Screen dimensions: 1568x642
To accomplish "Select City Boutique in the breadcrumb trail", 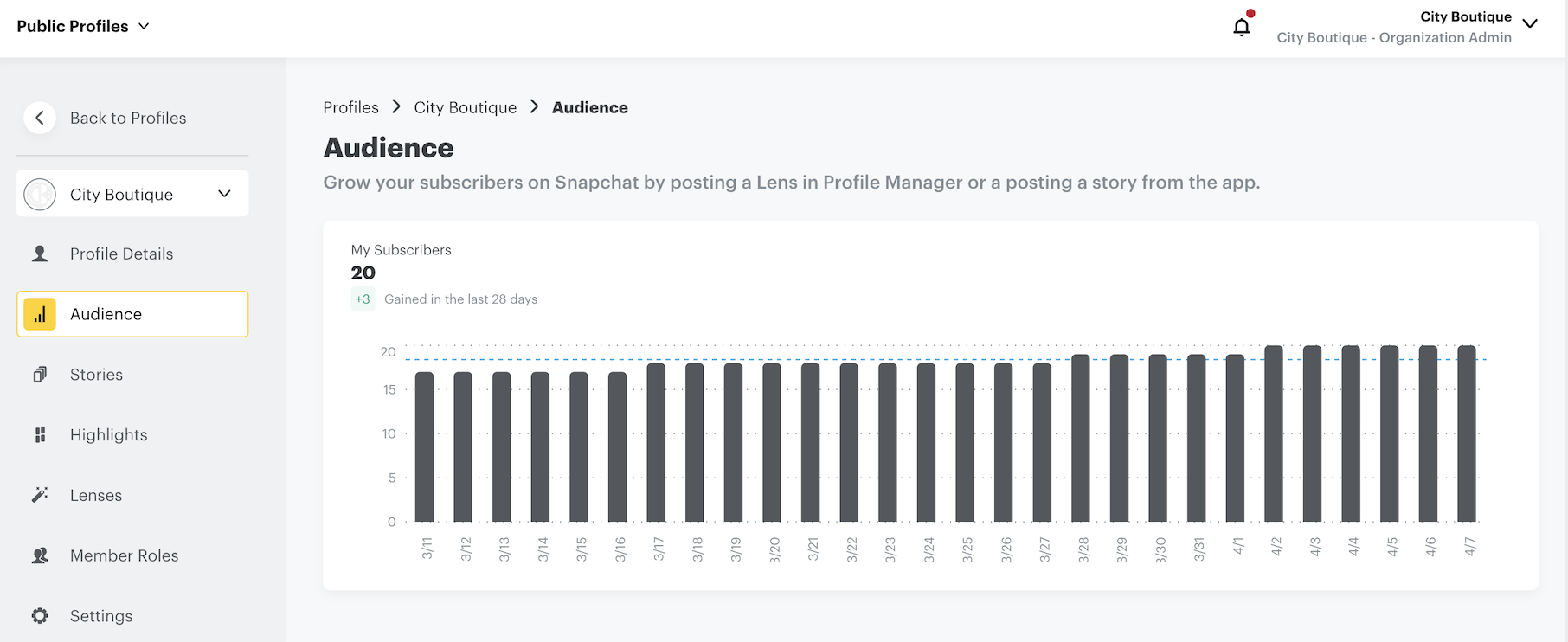I will 465,106.
